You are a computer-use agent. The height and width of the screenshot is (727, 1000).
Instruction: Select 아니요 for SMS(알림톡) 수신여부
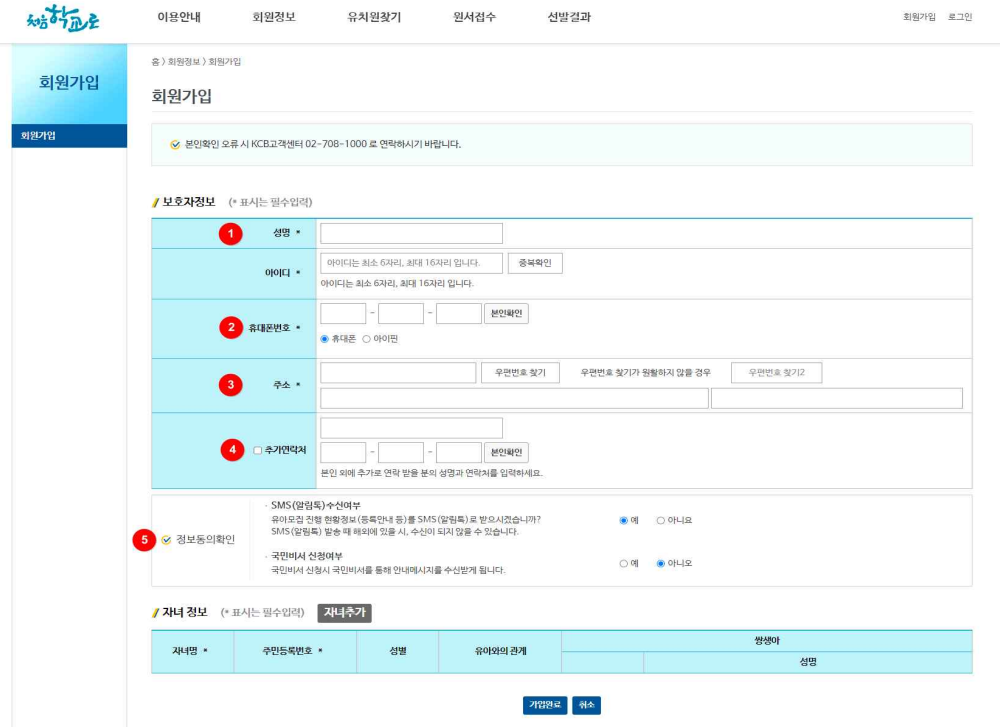[x=661, y=520]
